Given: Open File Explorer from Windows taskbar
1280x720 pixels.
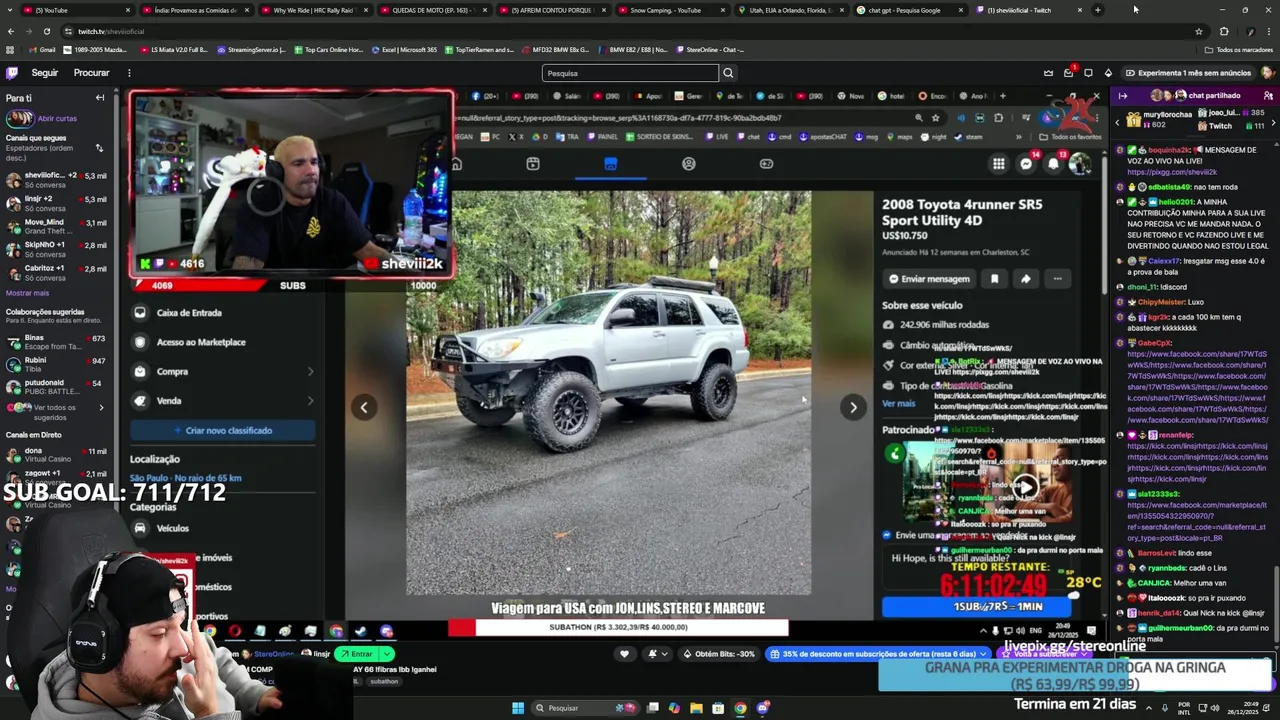Looking at the screenshot, I should click(x=696, y=708).
